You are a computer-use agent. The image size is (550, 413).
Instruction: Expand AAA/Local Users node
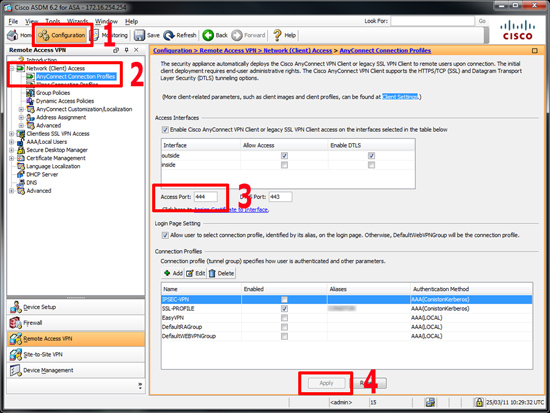[x=12, y=142]
